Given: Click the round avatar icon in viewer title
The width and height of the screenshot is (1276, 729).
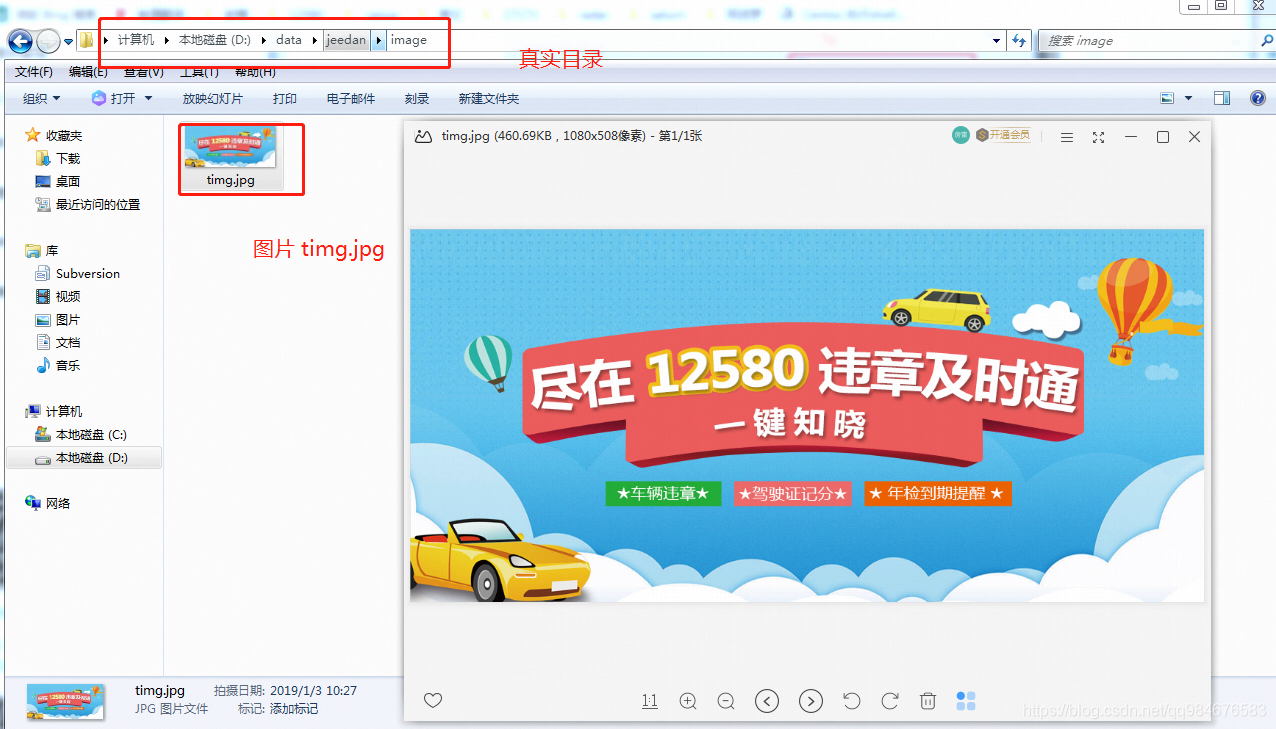Looking at the screenshot, I should pyautogui.click(x=961, y=135).
